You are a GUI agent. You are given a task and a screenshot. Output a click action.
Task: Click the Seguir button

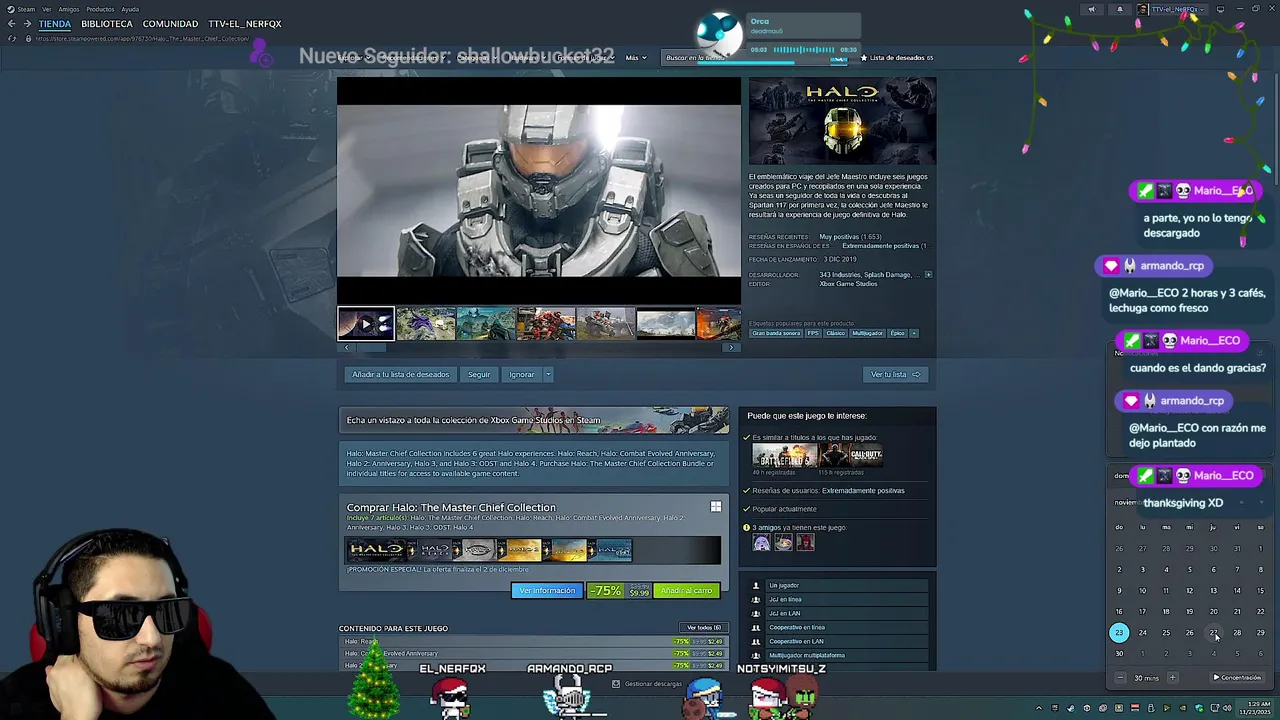pyautogui.click(x=479, y=374)
